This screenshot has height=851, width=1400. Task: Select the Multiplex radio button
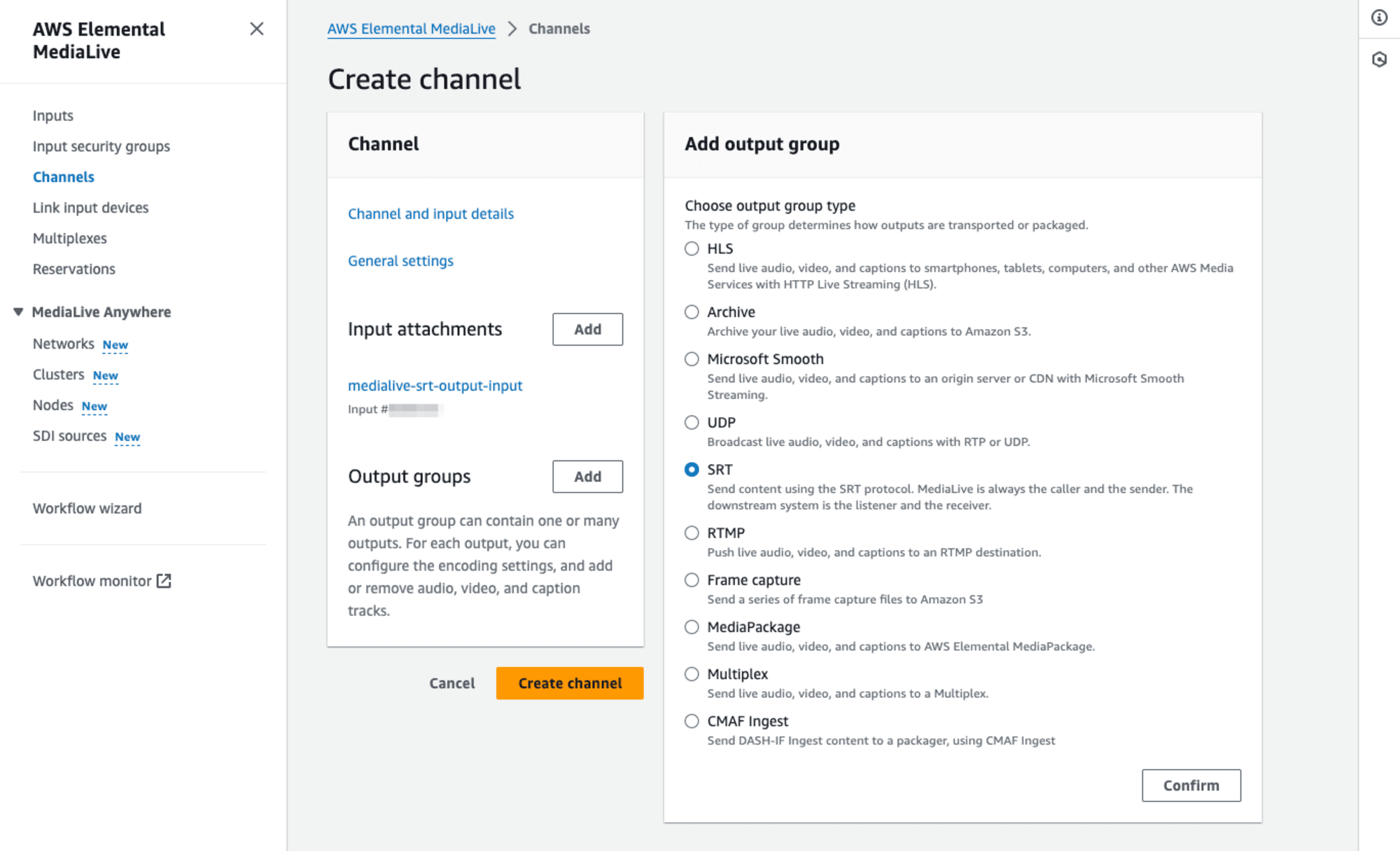click(x=692, y=674)
